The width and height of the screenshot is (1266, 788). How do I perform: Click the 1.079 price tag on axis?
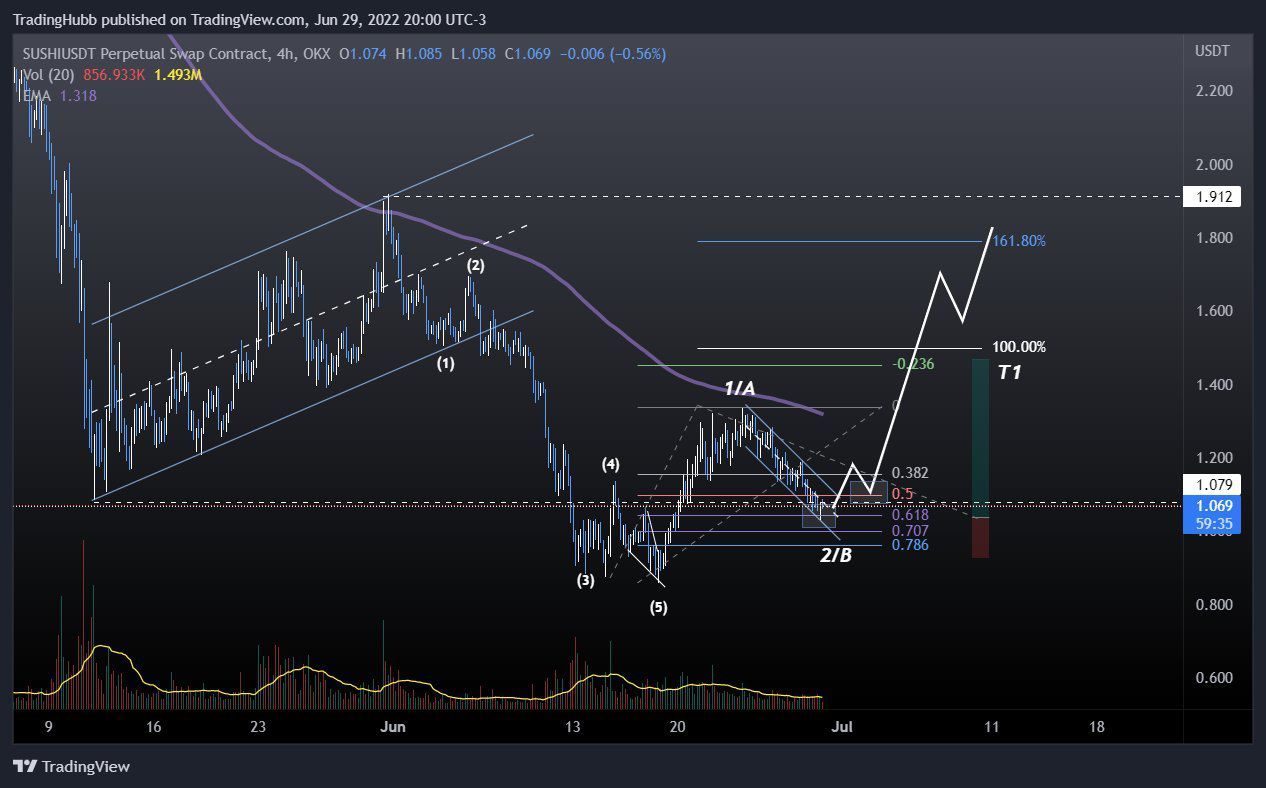point(1211,484)
